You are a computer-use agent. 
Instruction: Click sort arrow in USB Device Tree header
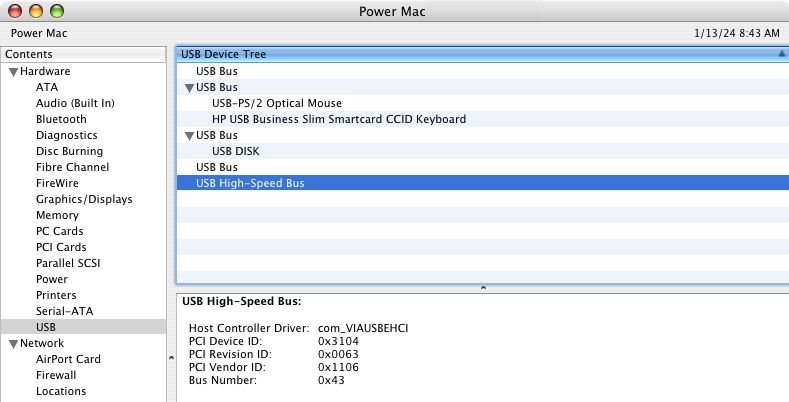(x=781, y=53)
